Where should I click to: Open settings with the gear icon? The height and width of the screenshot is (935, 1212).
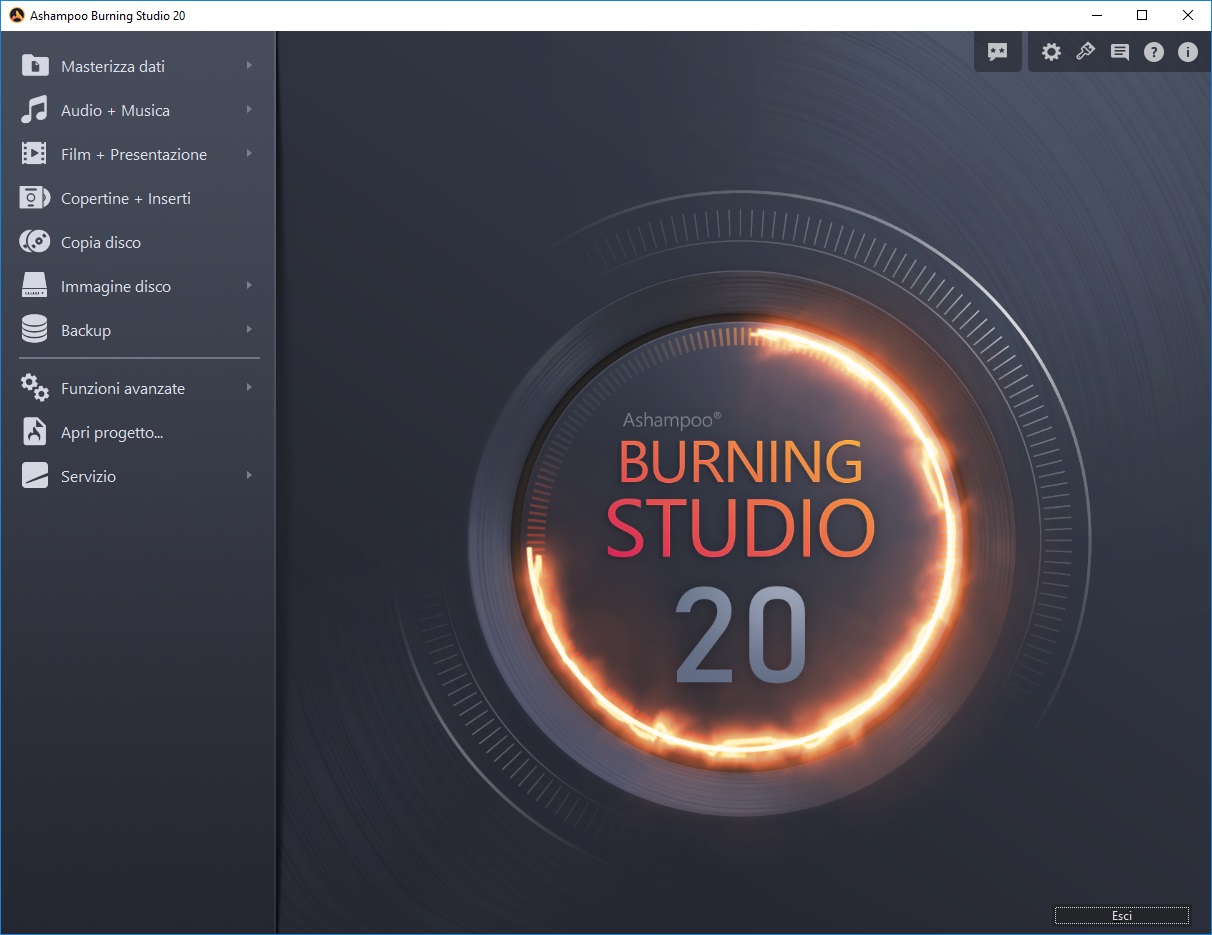1051,52
